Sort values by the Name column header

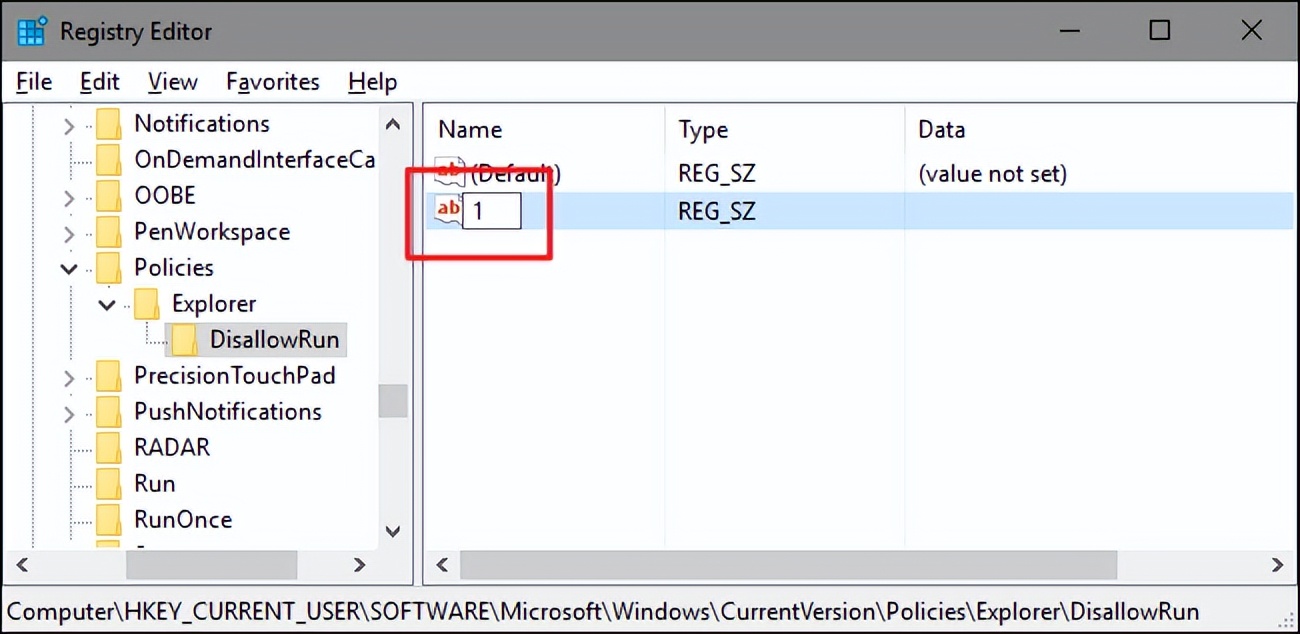tap(470, 129)
